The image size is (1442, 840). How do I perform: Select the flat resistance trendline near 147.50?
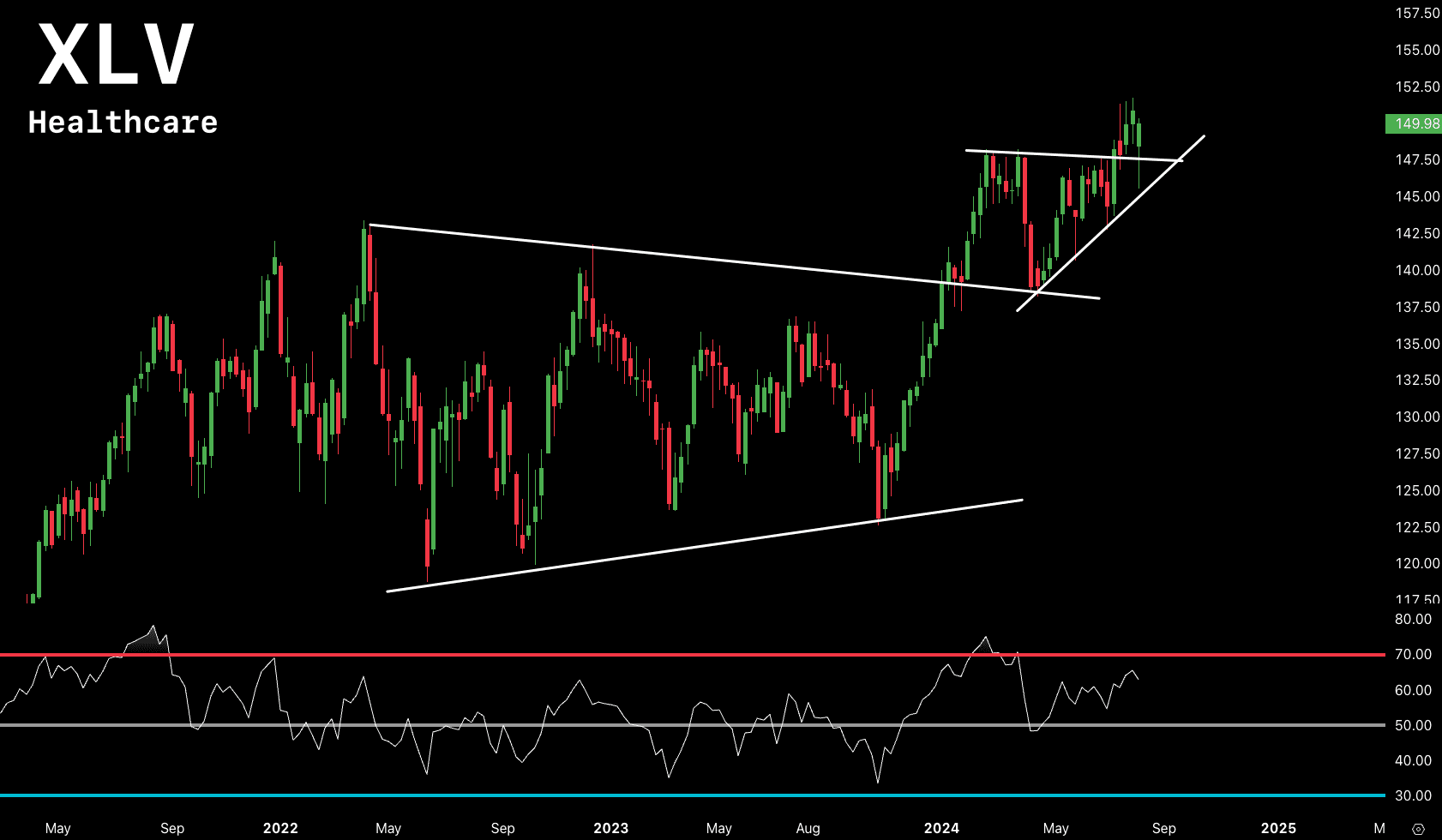(x=1074, y=156)
